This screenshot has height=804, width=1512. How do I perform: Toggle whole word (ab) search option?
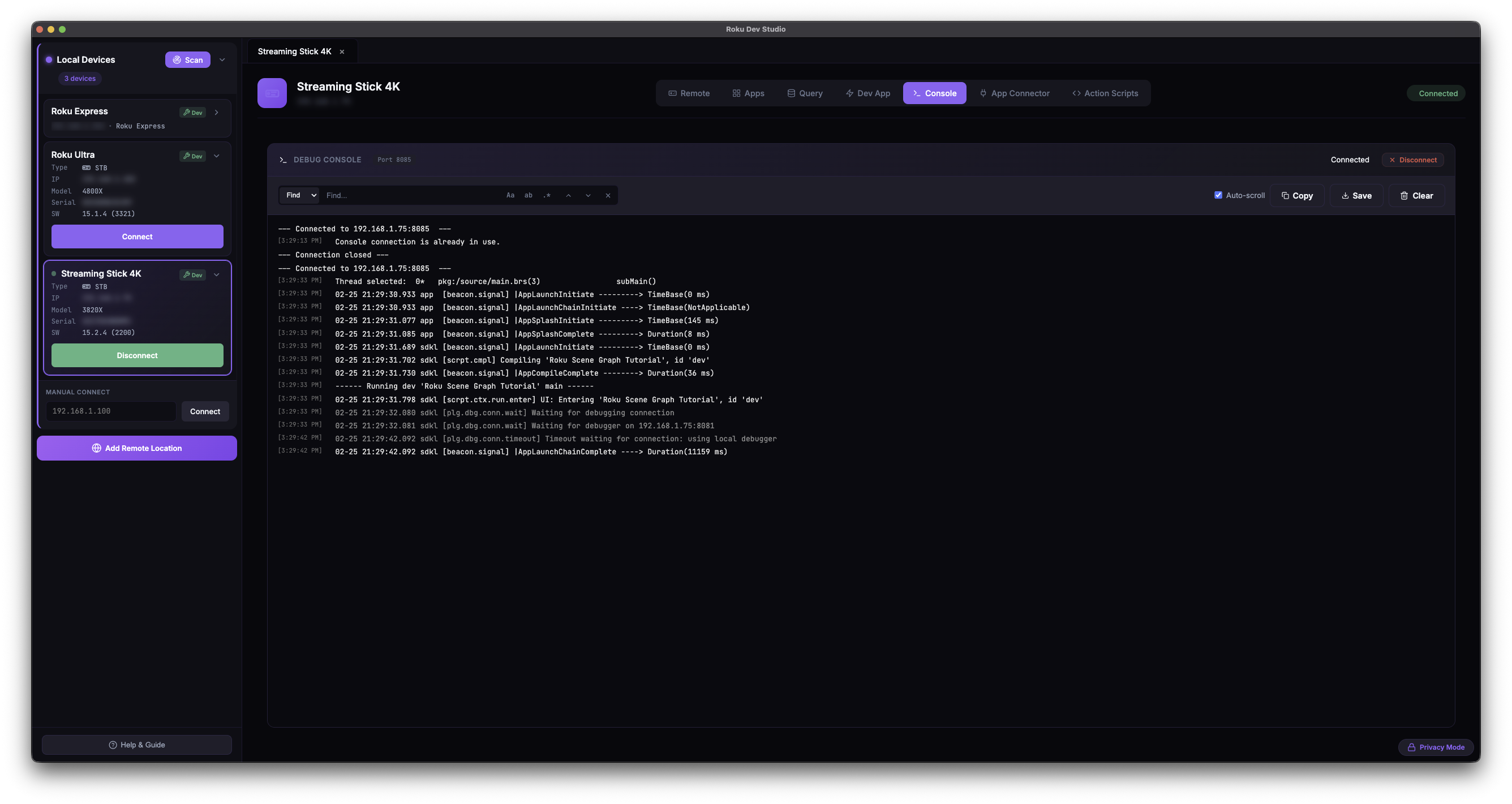click(x=529, y=195)
